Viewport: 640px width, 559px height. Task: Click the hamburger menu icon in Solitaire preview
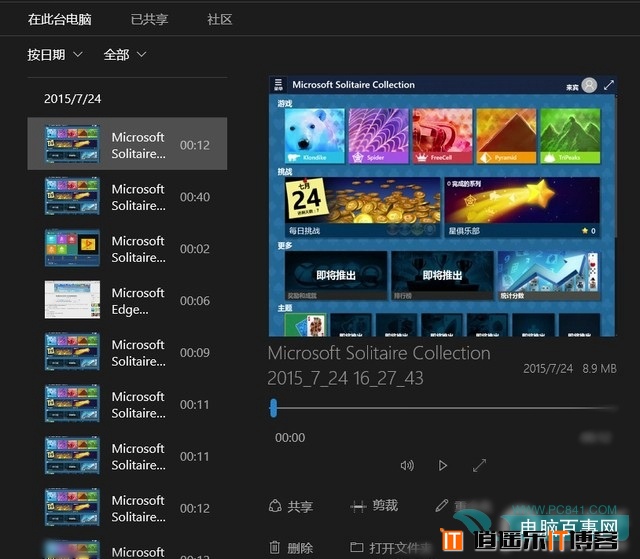tap(278, 84)
